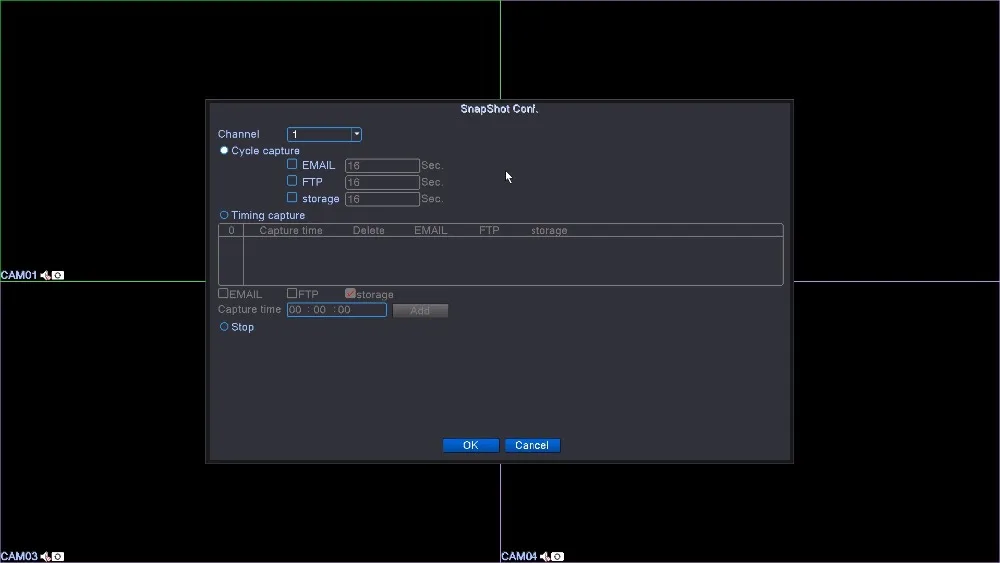The image size is (1000, 563).
Task: Open the Channel dropdown
Action: coord(324,134)
